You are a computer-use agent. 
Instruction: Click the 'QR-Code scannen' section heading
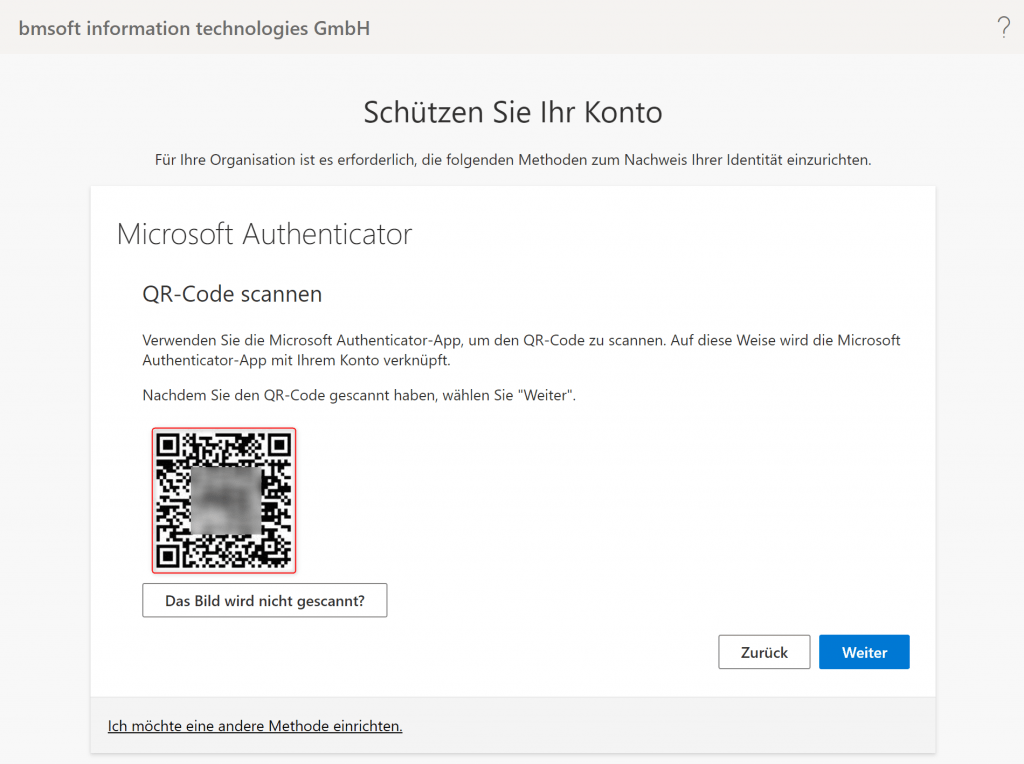click(231, 294)
